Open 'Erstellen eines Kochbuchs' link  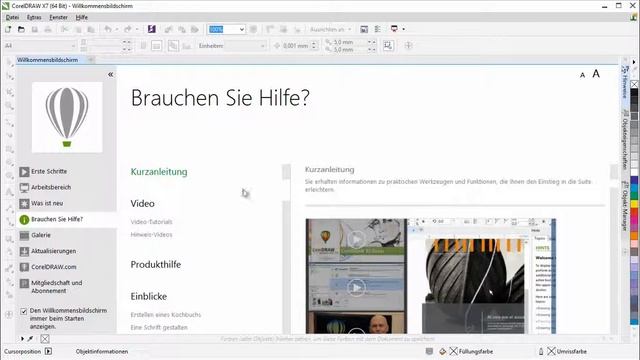(166, 315)
